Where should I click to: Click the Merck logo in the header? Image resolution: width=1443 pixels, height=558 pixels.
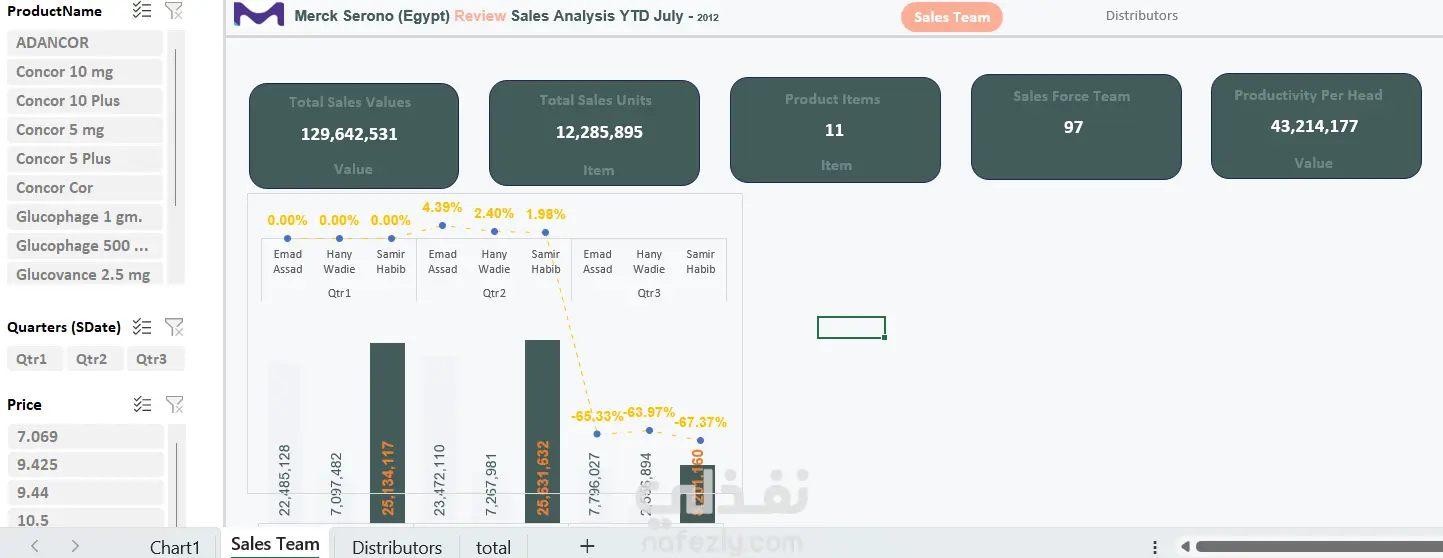click(x=257, y=16)
